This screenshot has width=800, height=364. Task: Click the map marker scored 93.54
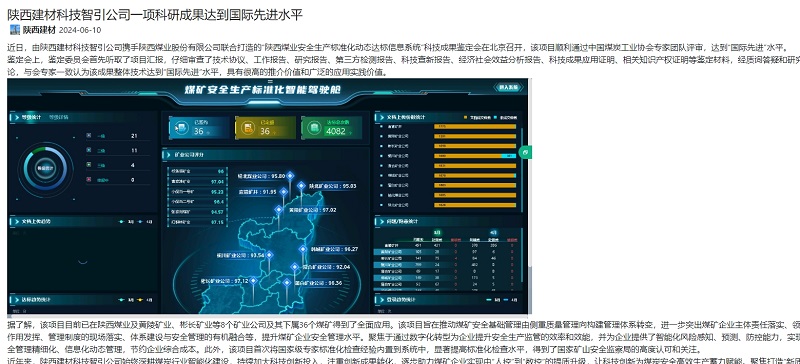270,255
